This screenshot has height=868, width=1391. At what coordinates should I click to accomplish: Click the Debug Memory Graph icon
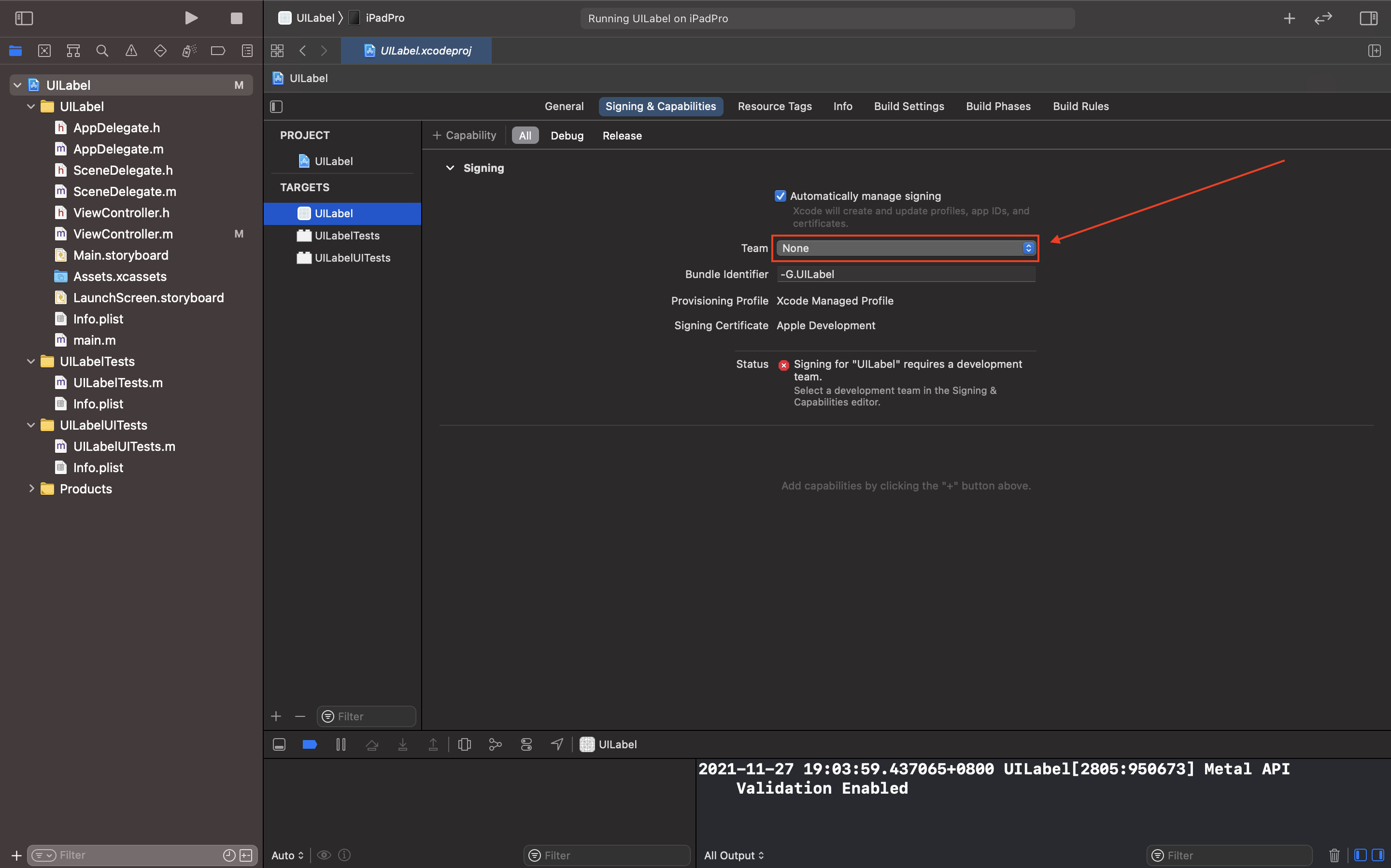pyautogui.click(x=495, y=744)
